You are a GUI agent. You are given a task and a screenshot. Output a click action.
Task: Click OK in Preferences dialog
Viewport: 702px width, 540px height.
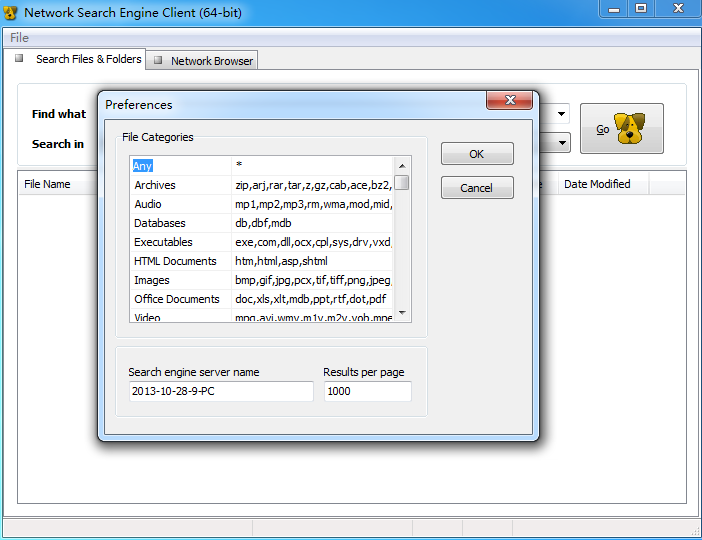[x=477, y=154]
